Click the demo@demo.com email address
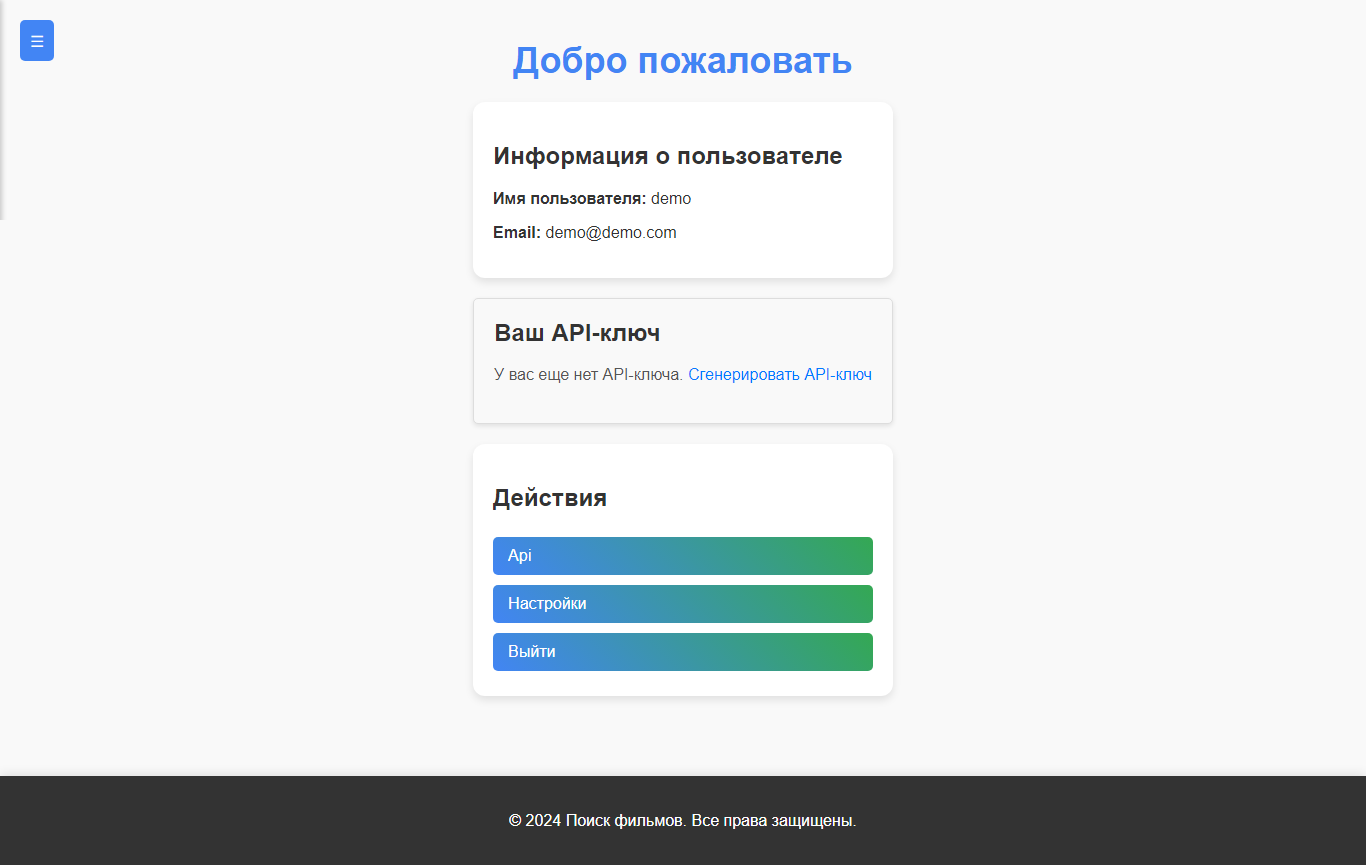Screen dimensions: 1366x866 click(x=611, y=233)
